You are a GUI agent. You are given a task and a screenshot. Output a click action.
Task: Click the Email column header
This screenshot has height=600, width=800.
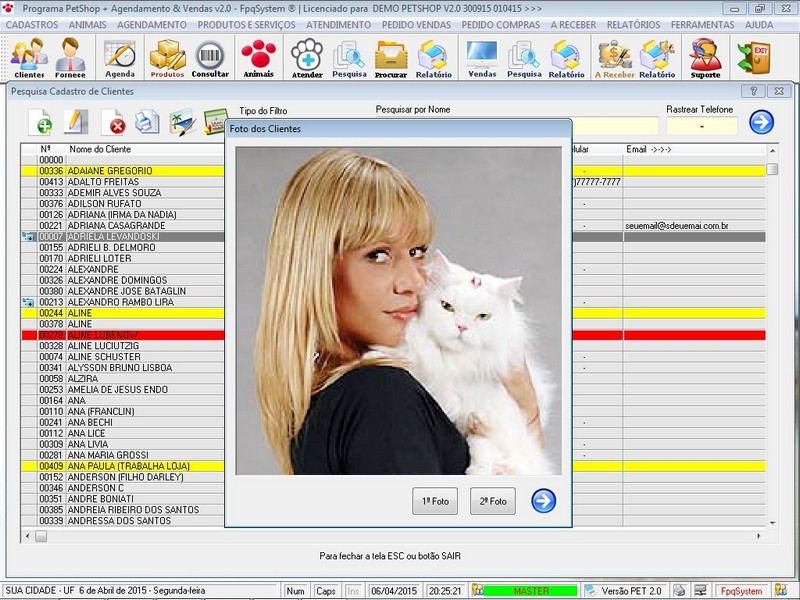648,149
